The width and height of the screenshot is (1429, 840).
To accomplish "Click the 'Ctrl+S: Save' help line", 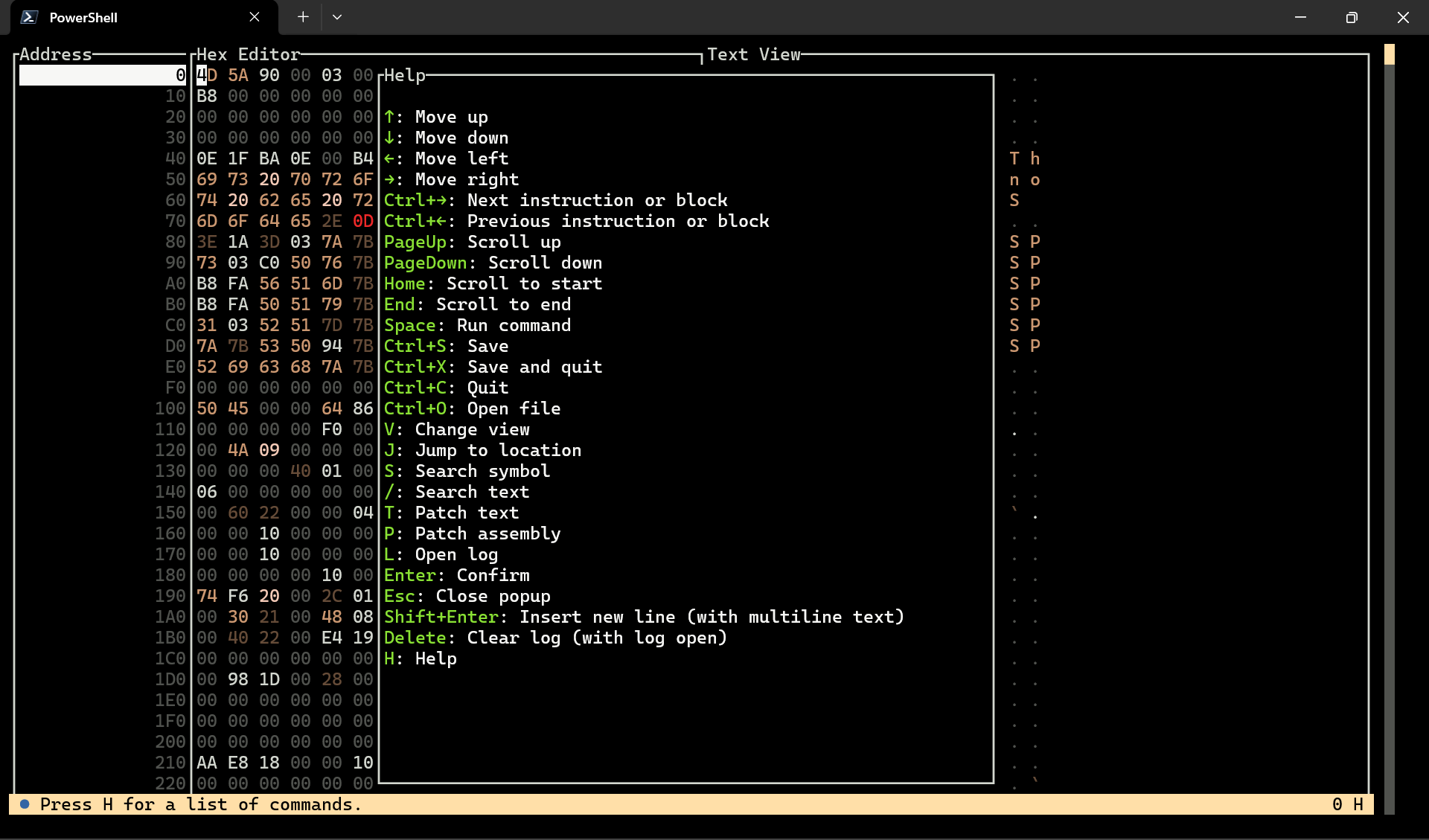I will 446,346.
